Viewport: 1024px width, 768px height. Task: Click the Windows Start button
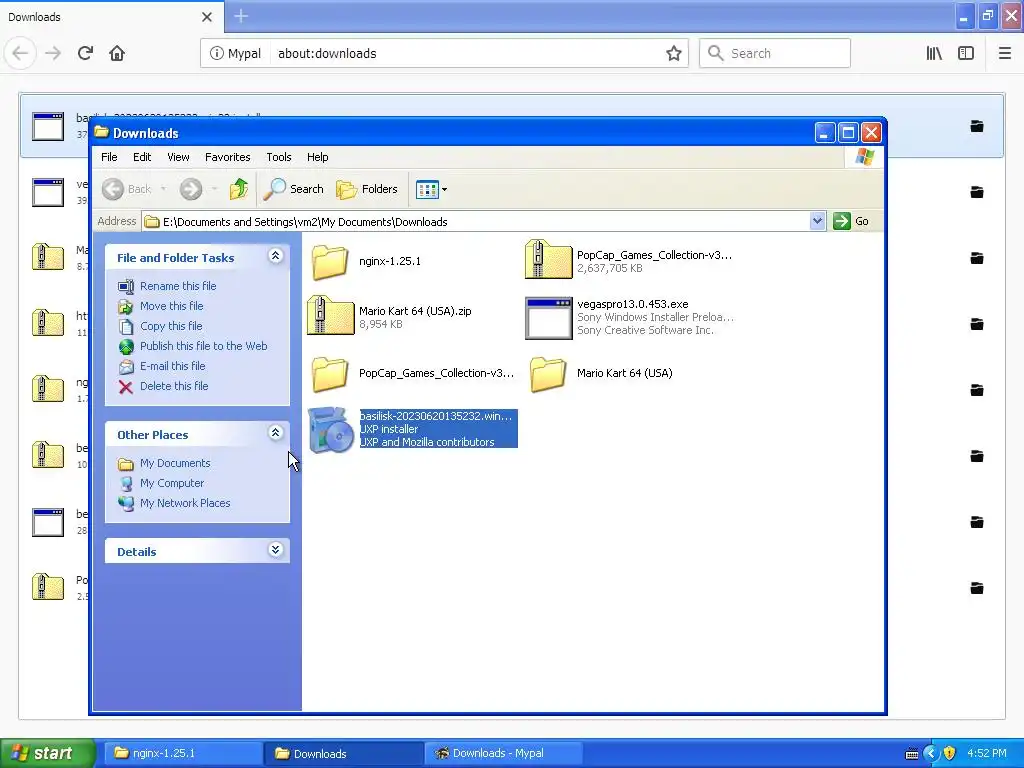pyautogui.click(x=47, y=753)
